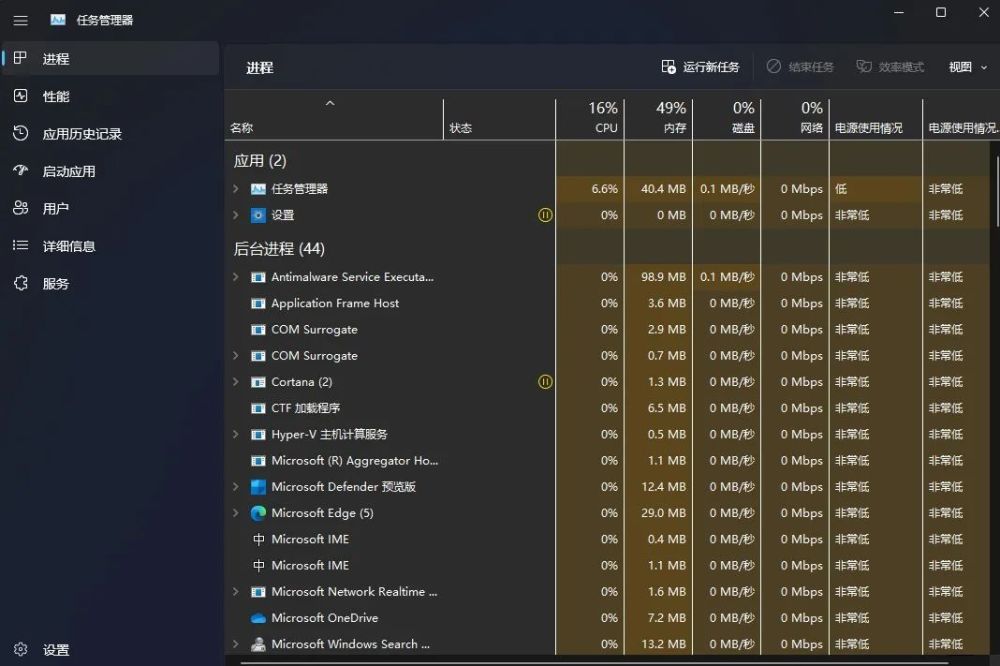Click 结束任务 button
The height and width of the screenshot is (666, 1000).
(x=800, y=67)
